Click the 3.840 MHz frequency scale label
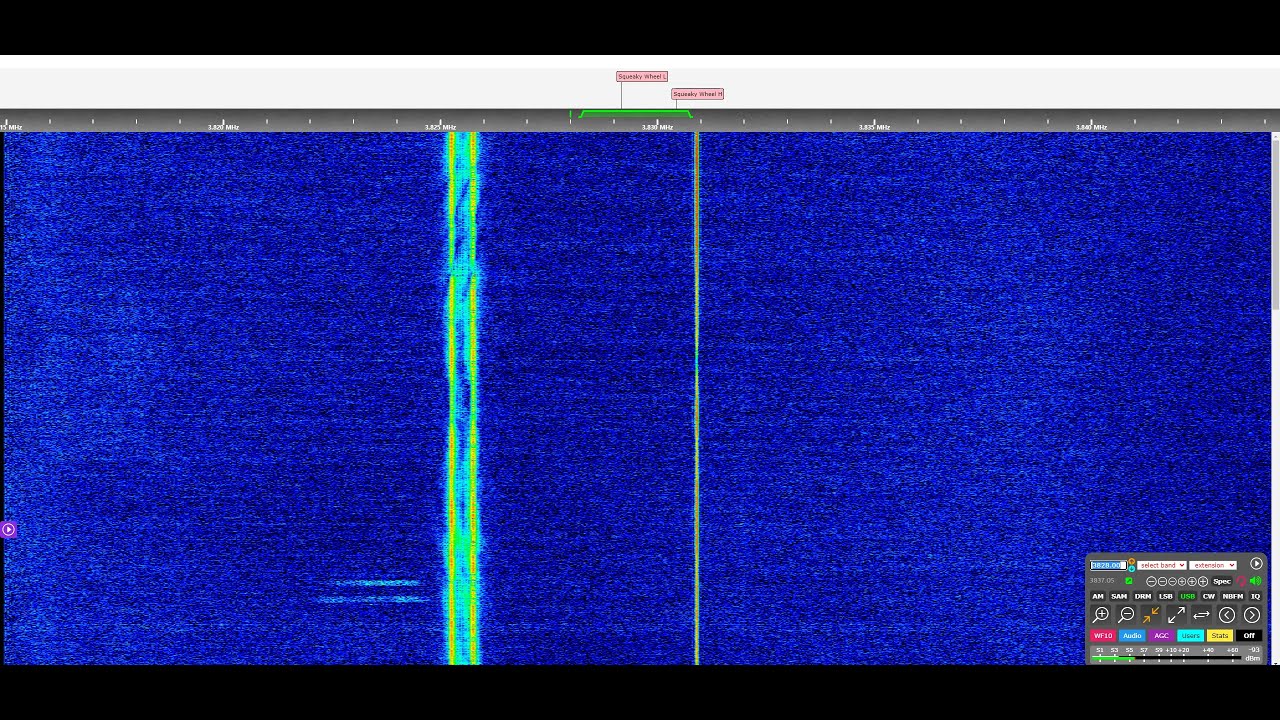The image size is (1280, 720). (x=1091, y=127)
